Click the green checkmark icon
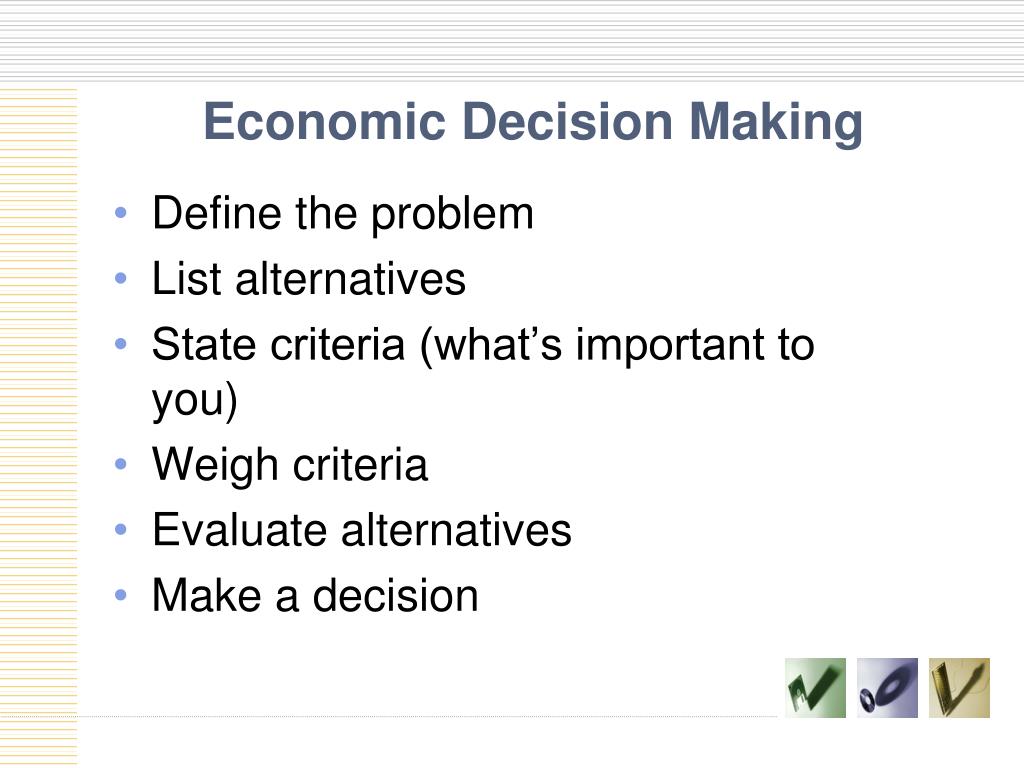 [x=815, y=688]
